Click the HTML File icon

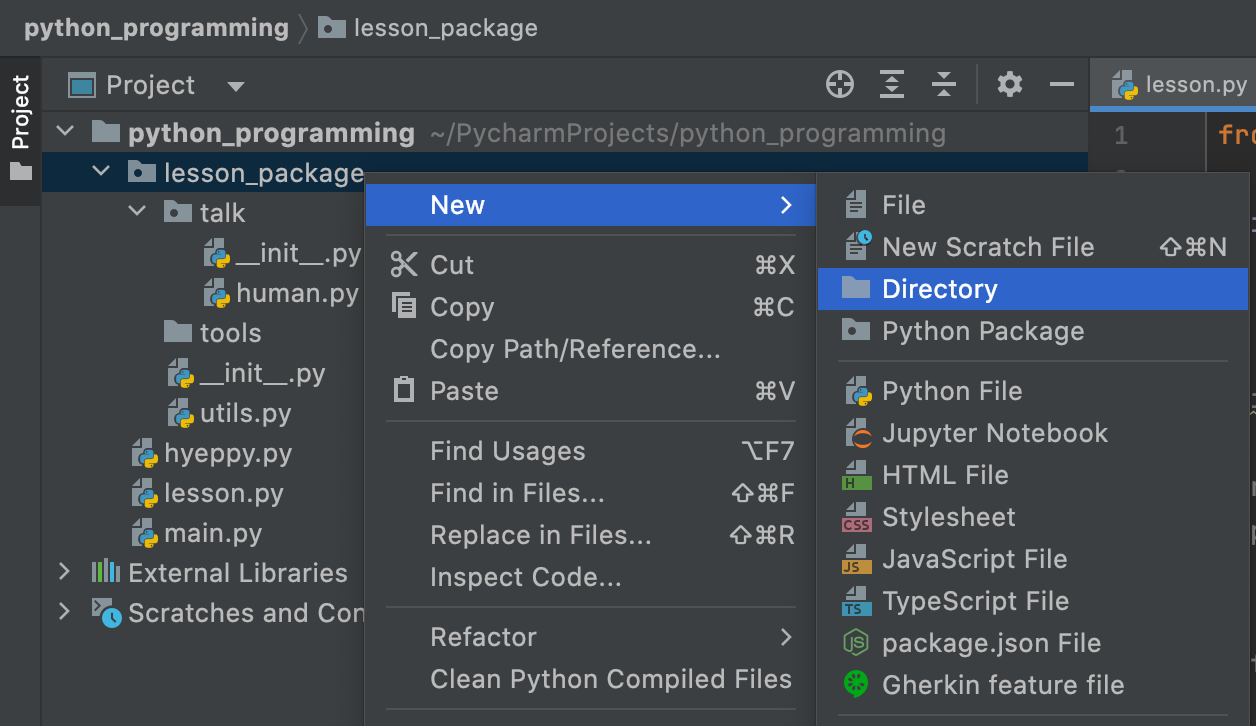[x=857, y=475]
